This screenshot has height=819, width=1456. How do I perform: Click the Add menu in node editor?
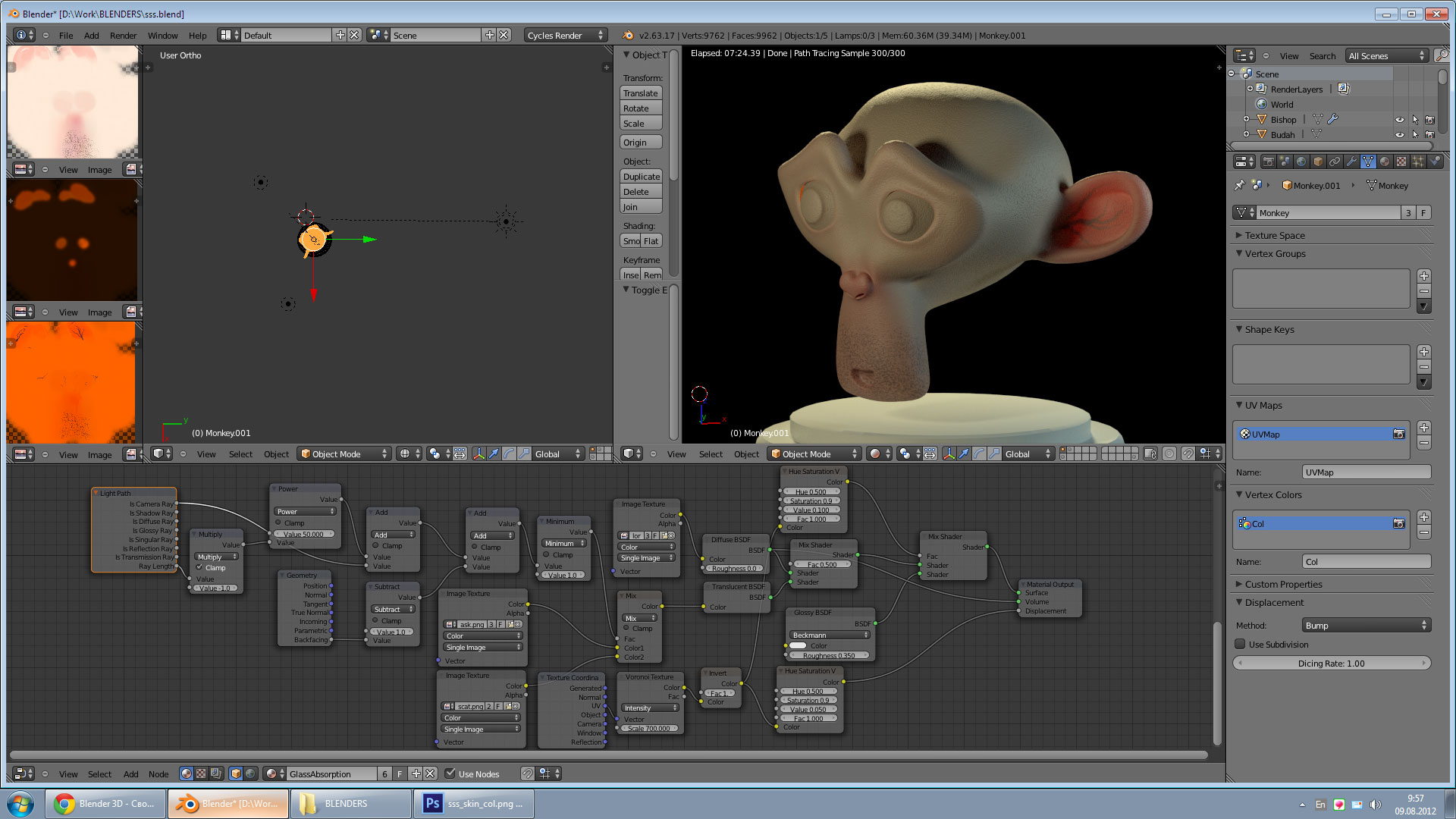point(130,773)
